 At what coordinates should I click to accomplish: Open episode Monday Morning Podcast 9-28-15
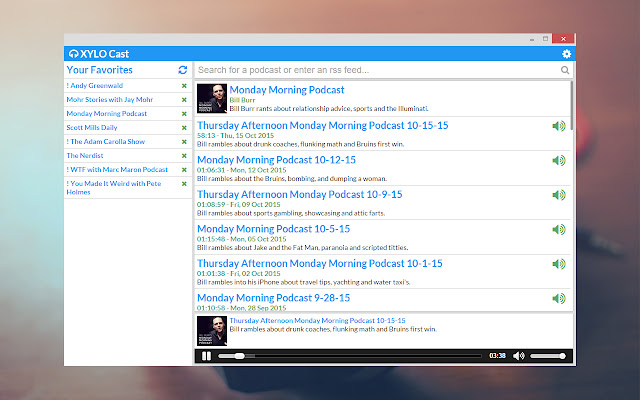coord(273,298)
